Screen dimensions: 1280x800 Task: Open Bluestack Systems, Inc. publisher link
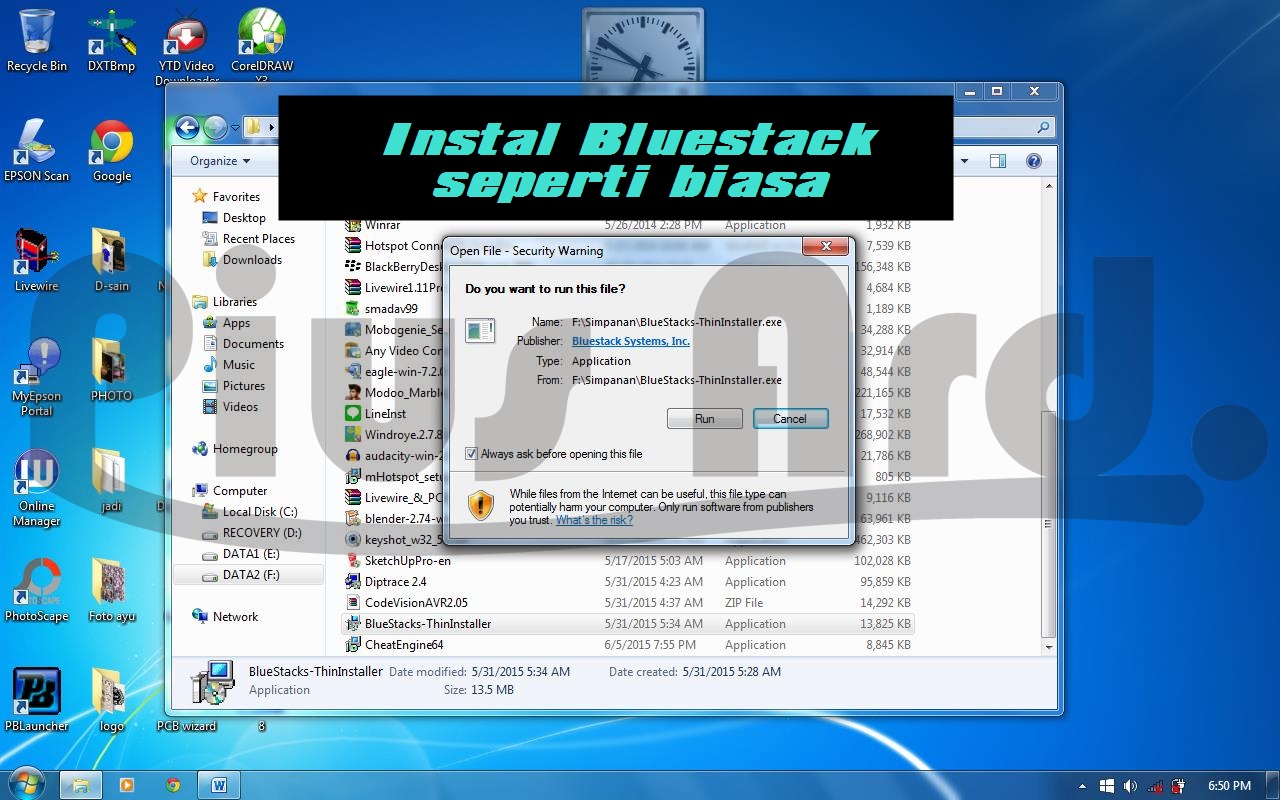click(631, 341)
